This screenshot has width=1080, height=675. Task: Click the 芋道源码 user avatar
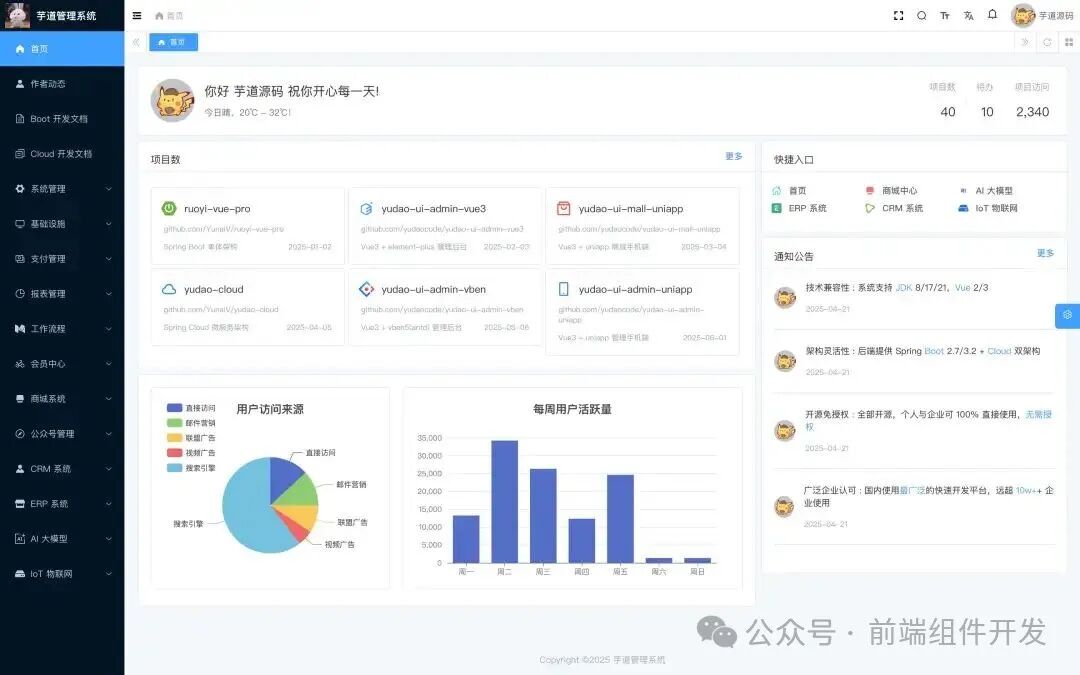(x=1023, y=15)
